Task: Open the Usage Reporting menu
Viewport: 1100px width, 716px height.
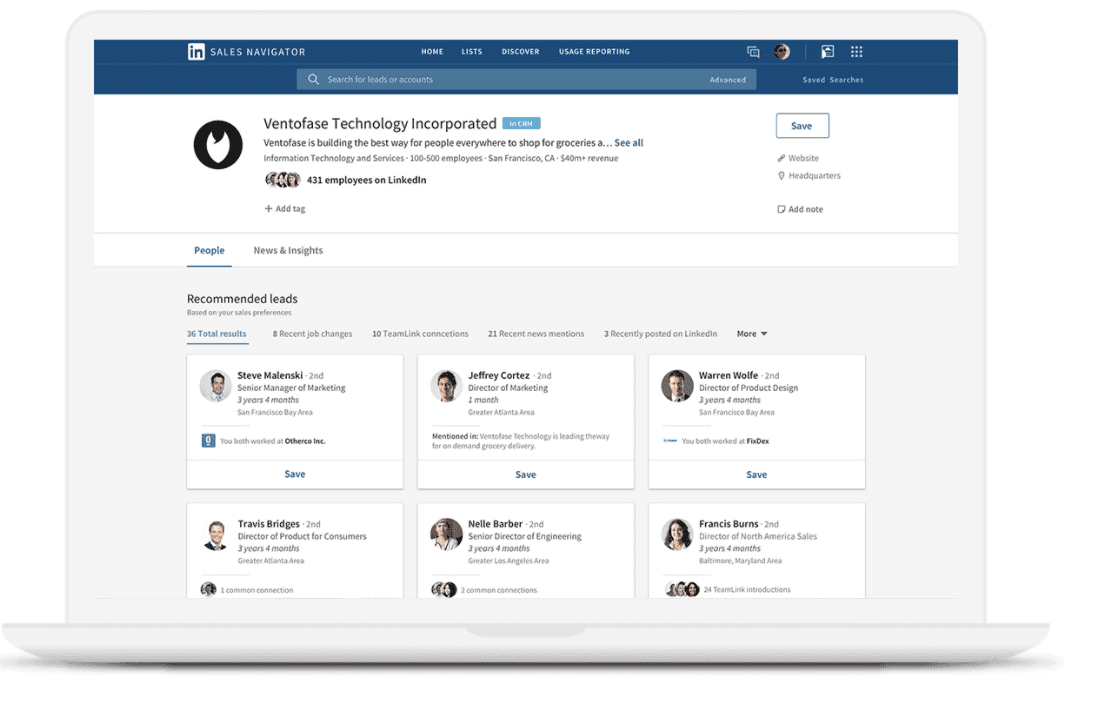Action: click(594, 51)
